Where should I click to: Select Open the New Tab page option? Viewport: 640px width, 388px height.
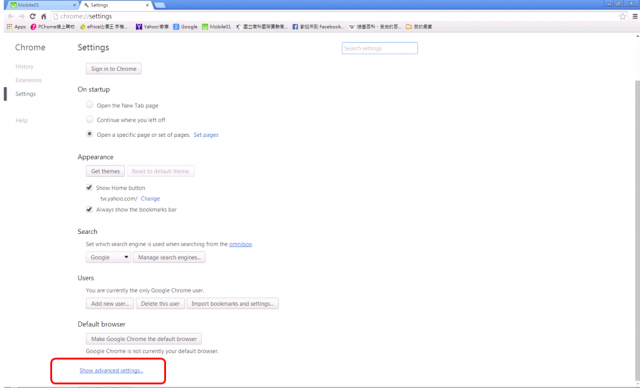tap(89, 105)
